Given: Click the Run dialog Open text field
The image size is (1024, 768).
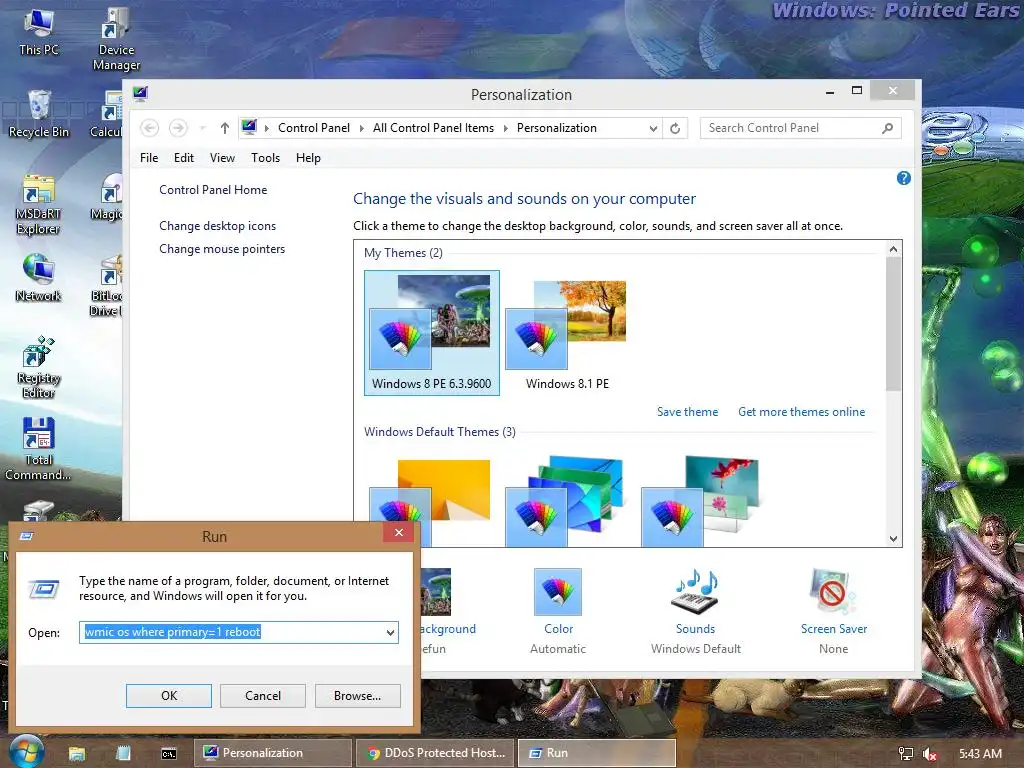Looking at the screenshot, I should pyautogui.click(x=232, y=632).
